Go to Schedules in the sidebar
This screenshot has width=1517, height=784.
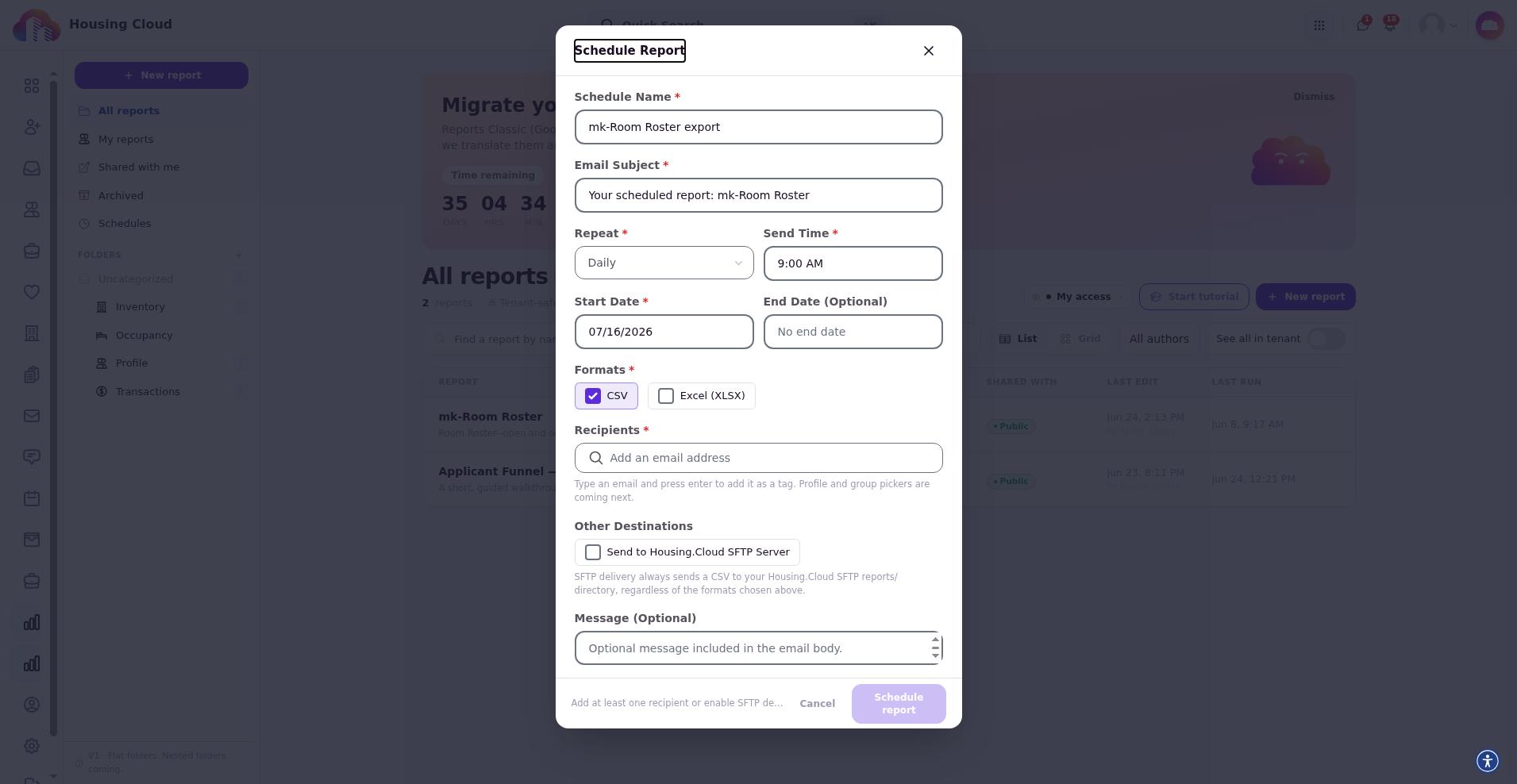125,224
